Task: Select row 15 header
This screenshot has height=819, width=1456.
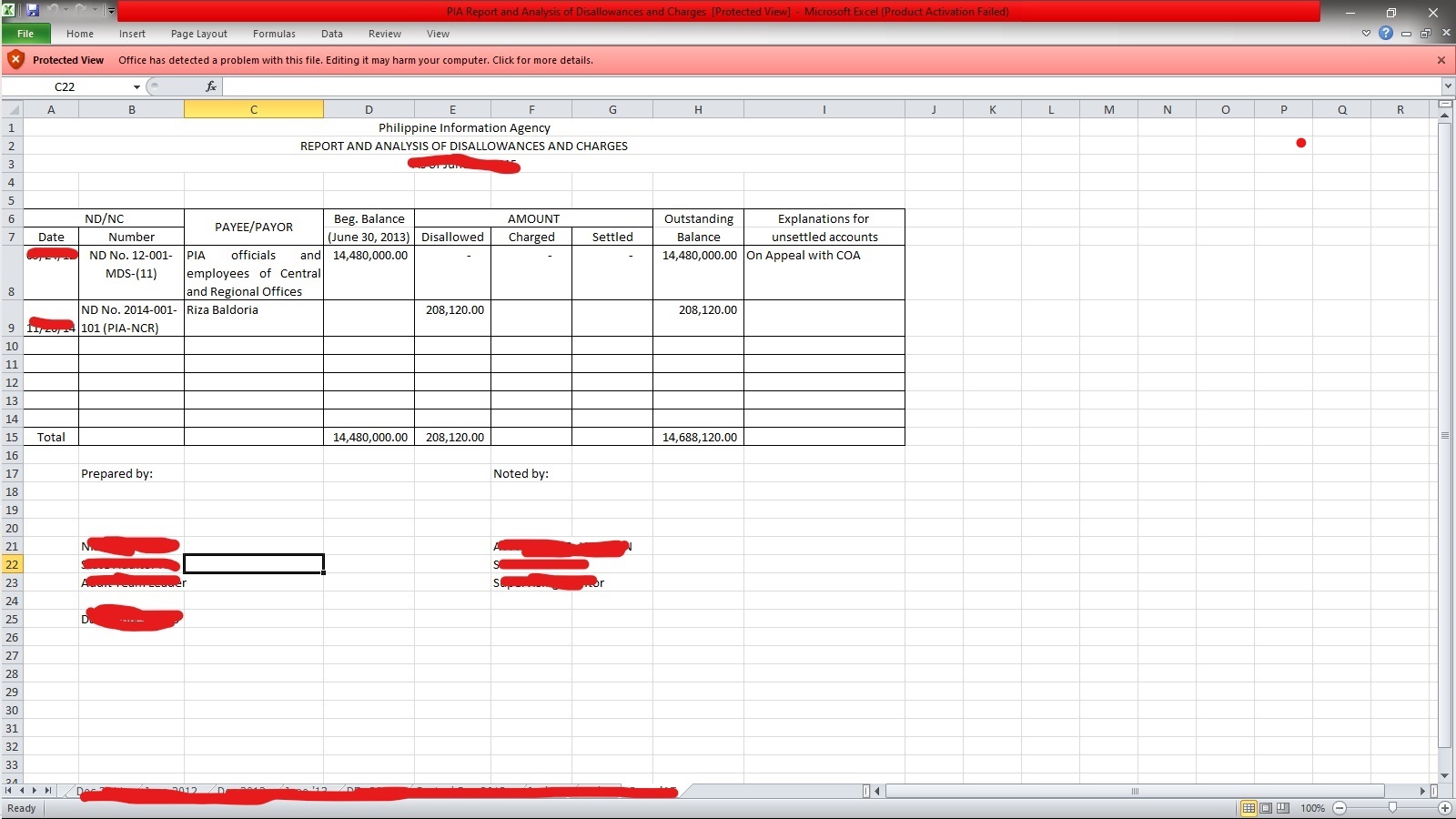Action: click(12, 437)
